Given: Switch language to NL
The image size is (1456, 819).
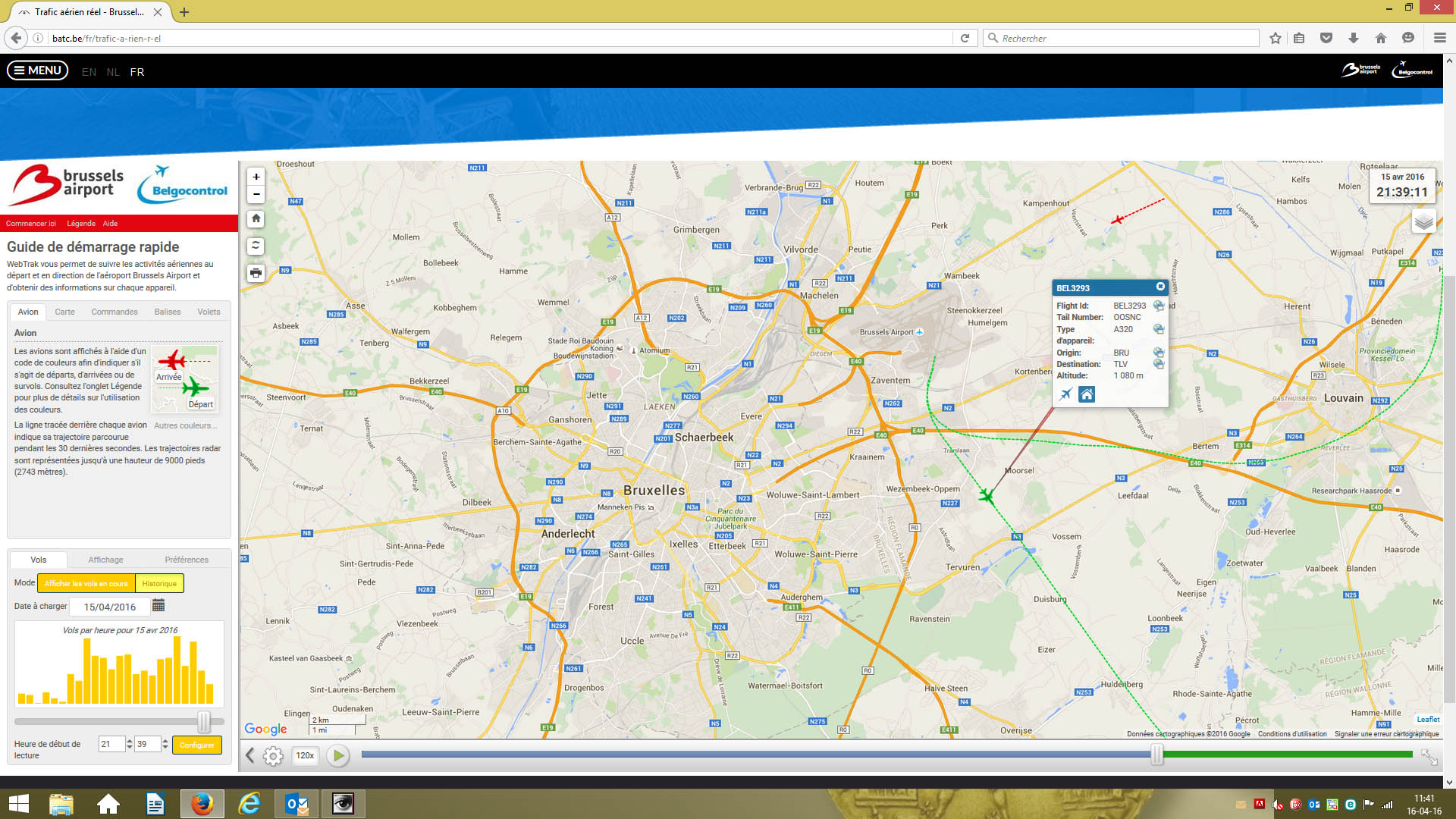Looking at the screenshot, I should coord(113,72).
